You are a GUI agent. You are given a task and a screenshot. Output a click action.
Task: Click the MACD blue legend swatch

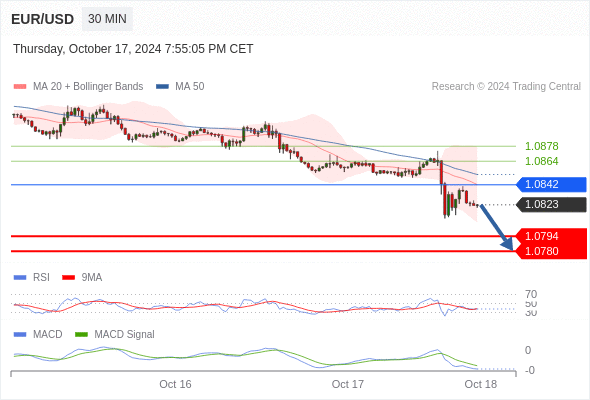tap(20, 335)
